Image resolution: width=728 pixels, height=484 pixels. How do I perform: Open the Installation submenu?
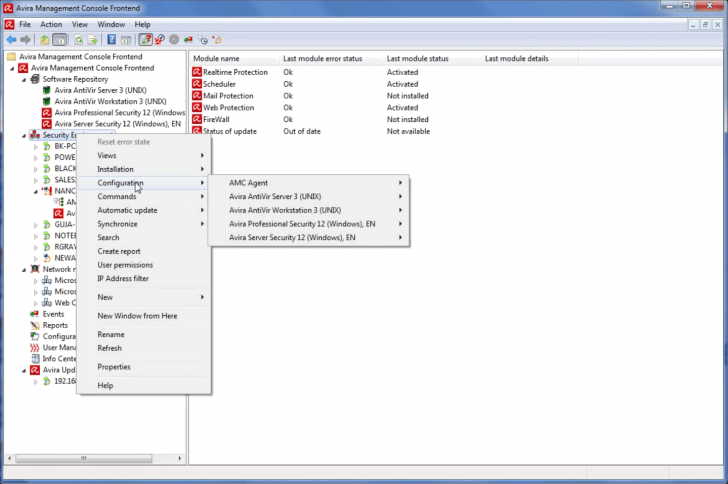(144, 169)
